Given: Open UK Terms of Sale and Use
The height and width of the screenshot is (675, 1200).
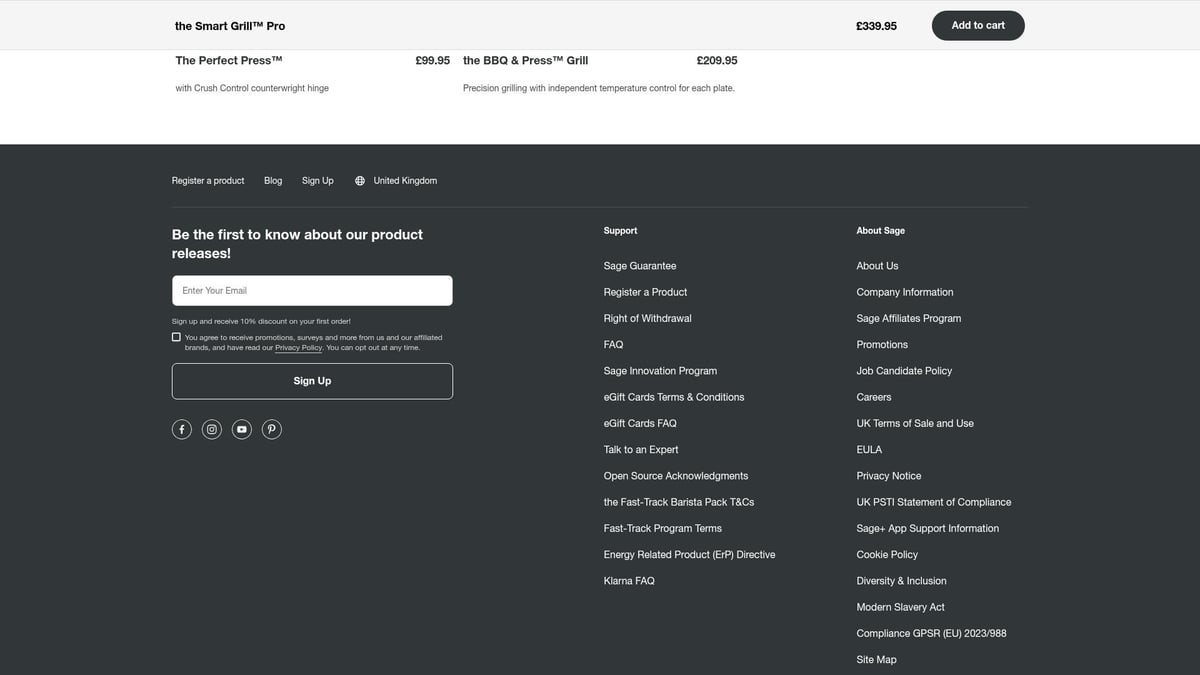Looking at the screenshot, I should coord(915,423).
